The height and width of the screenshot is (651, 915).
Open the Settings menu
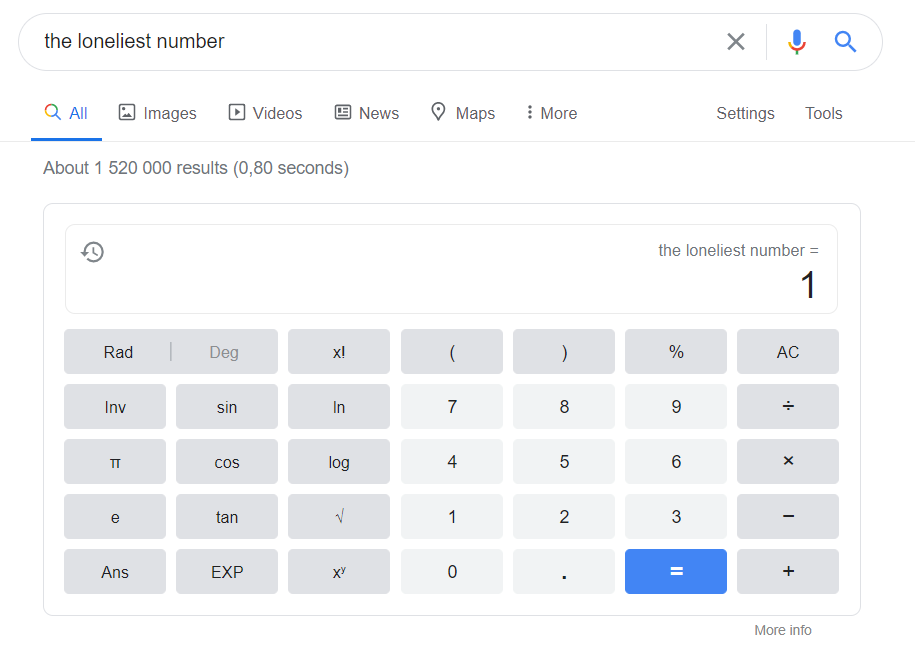click(745, 113)
